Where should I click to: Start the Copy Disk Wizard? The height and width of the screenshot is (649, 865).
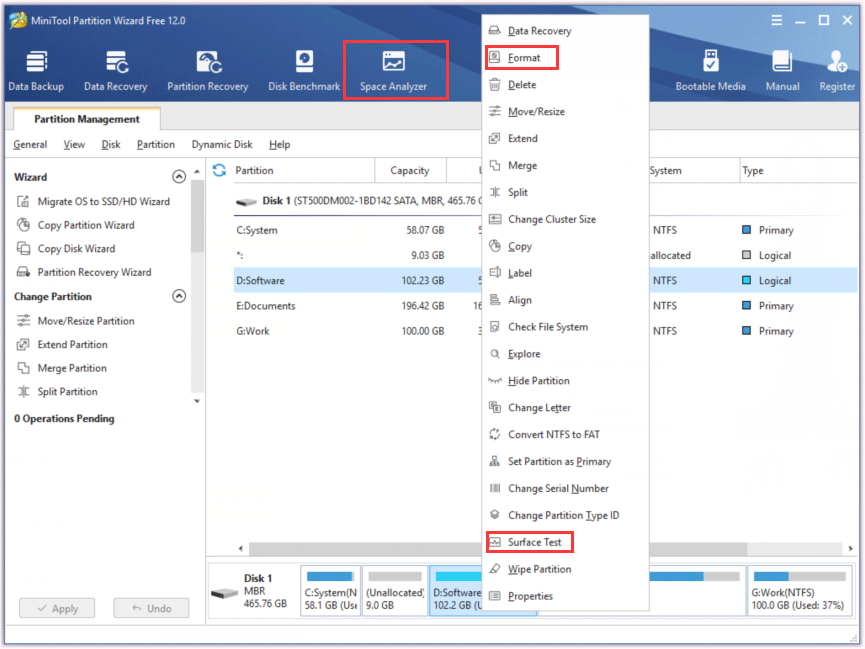point(66,248)
